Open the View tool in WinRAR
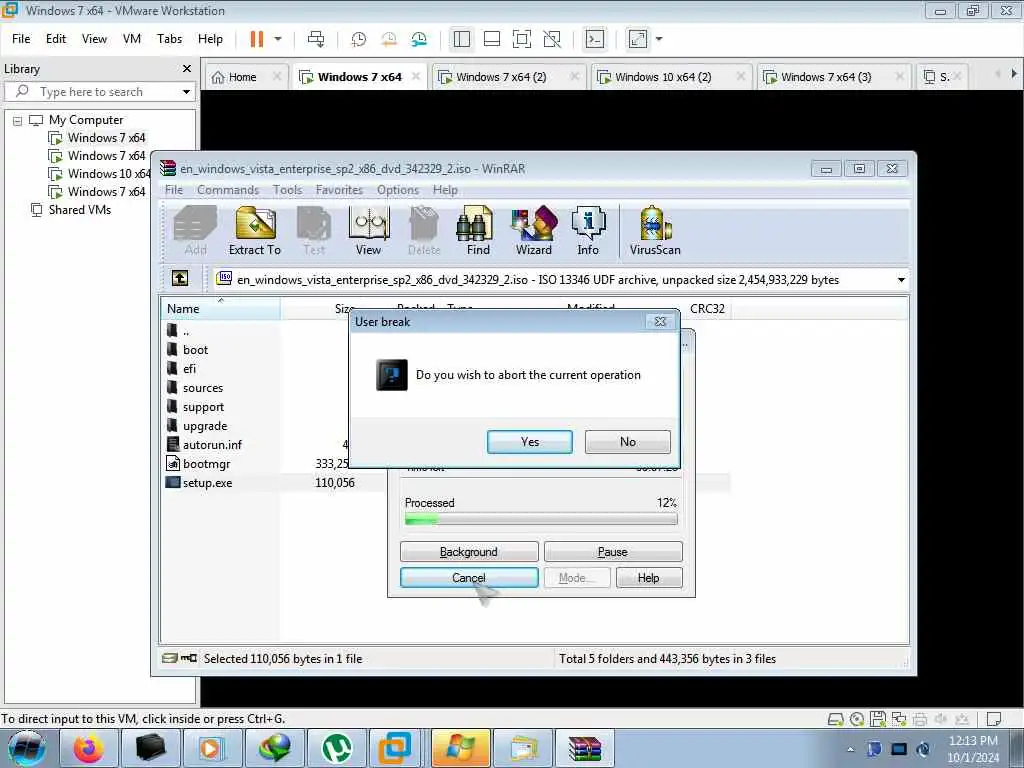 click(x=369, y=231)
